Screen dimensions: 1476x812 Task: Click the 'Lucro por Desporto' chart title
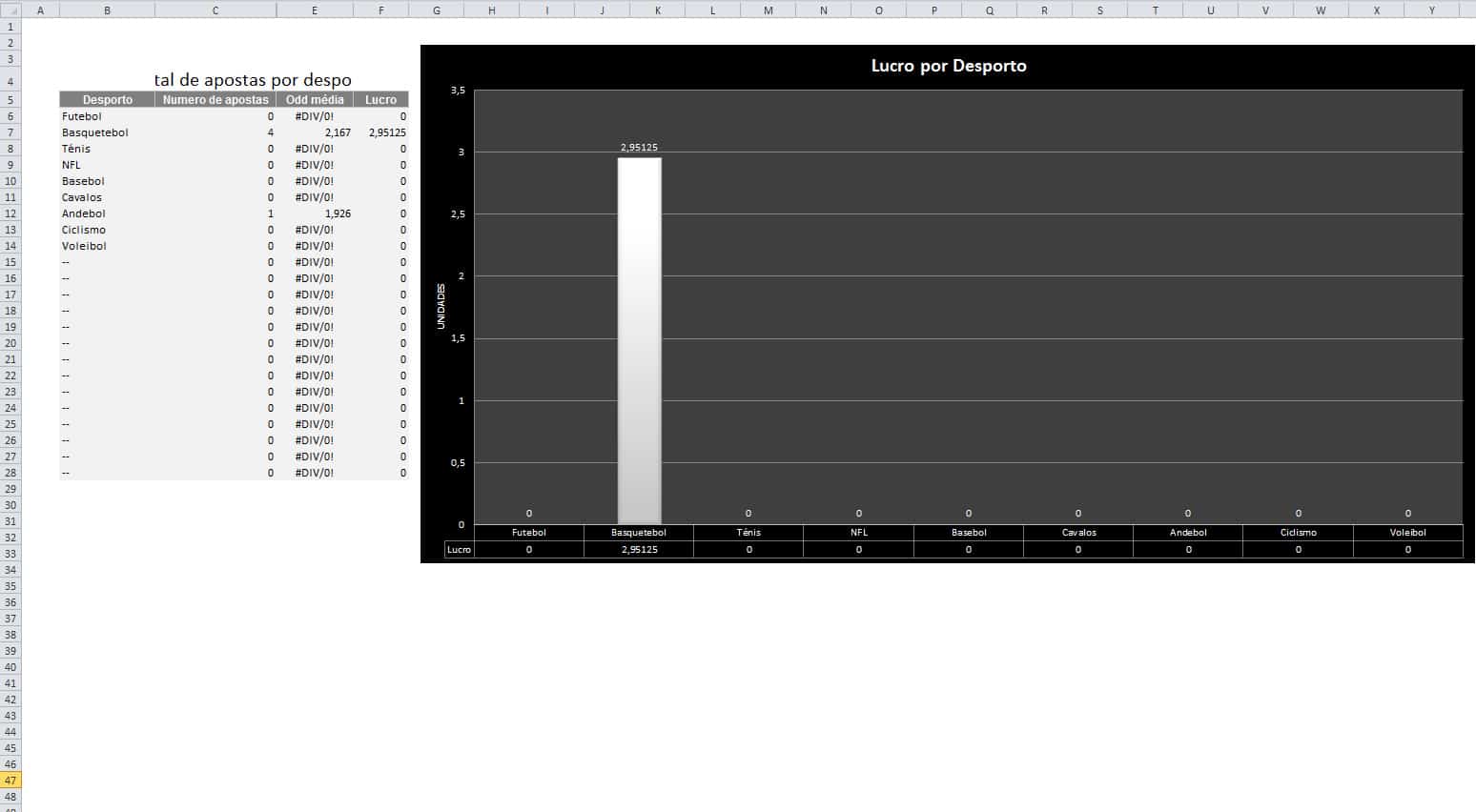click(x=948, y=66)
